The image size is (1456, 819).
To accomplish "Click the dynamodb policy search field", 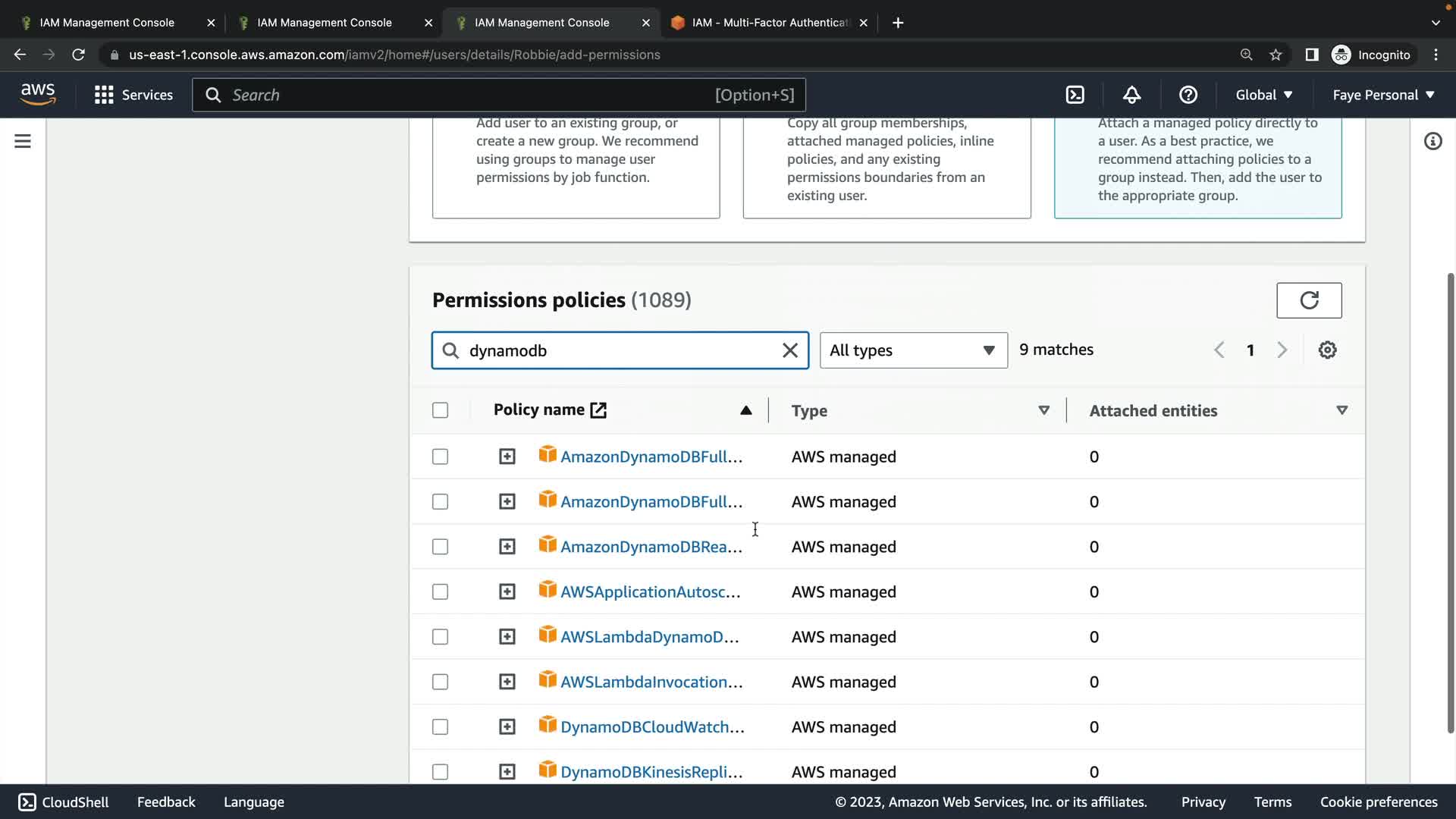I will click(x=622, y=350).
